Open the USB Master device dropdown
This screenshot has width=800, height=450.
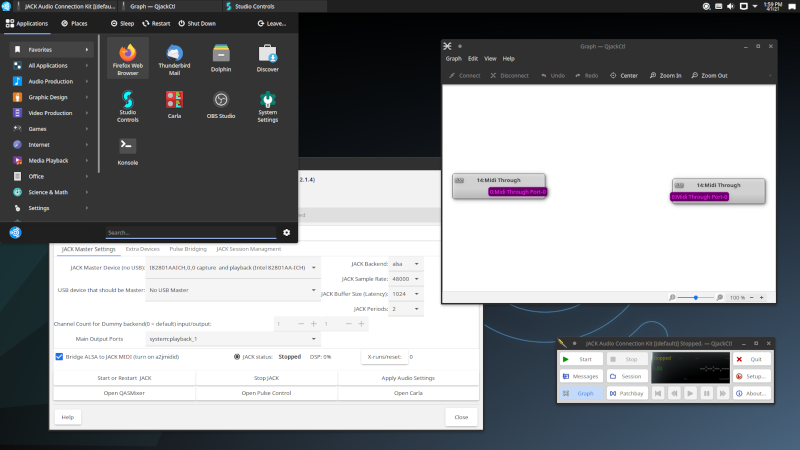coord(232,290)
